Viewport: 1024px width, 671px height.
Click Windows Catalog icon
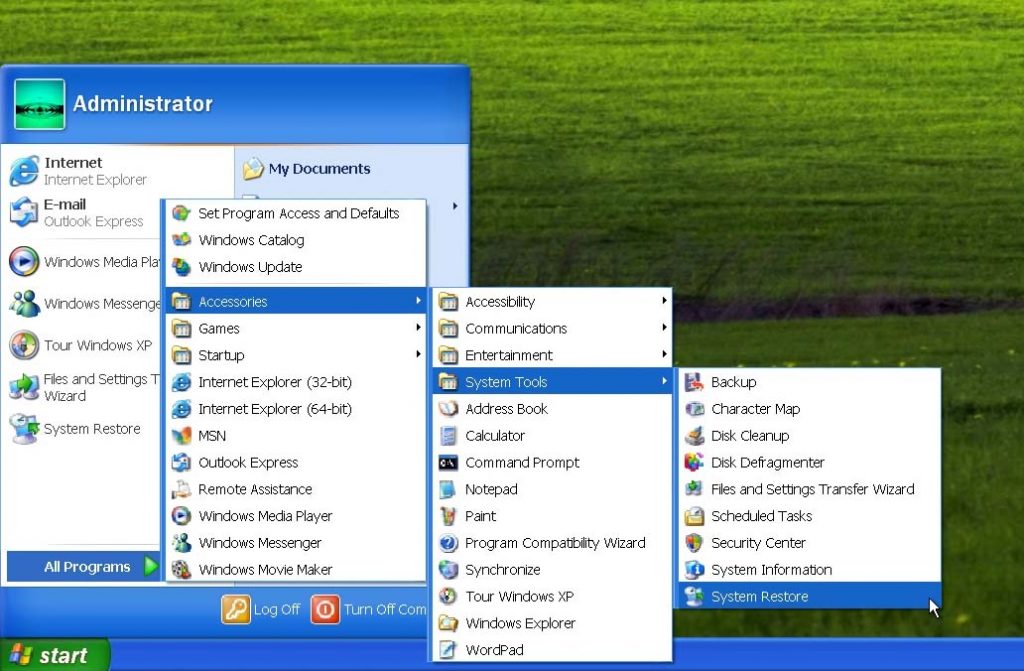[181, 240]
